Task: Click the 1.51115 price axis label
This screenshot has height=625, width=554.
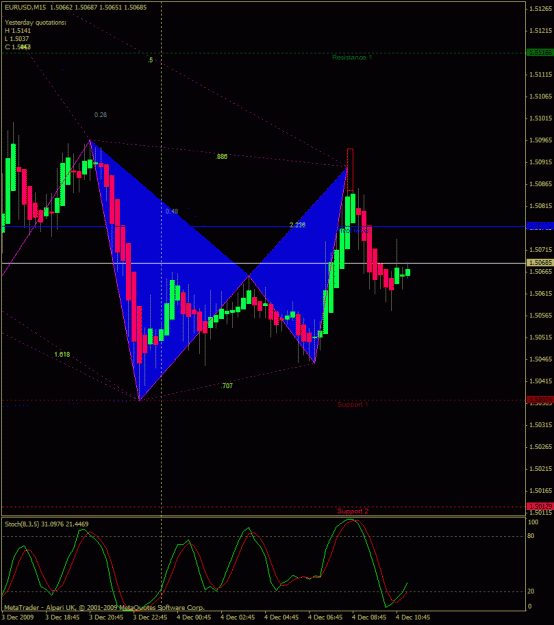Action: 541,75
